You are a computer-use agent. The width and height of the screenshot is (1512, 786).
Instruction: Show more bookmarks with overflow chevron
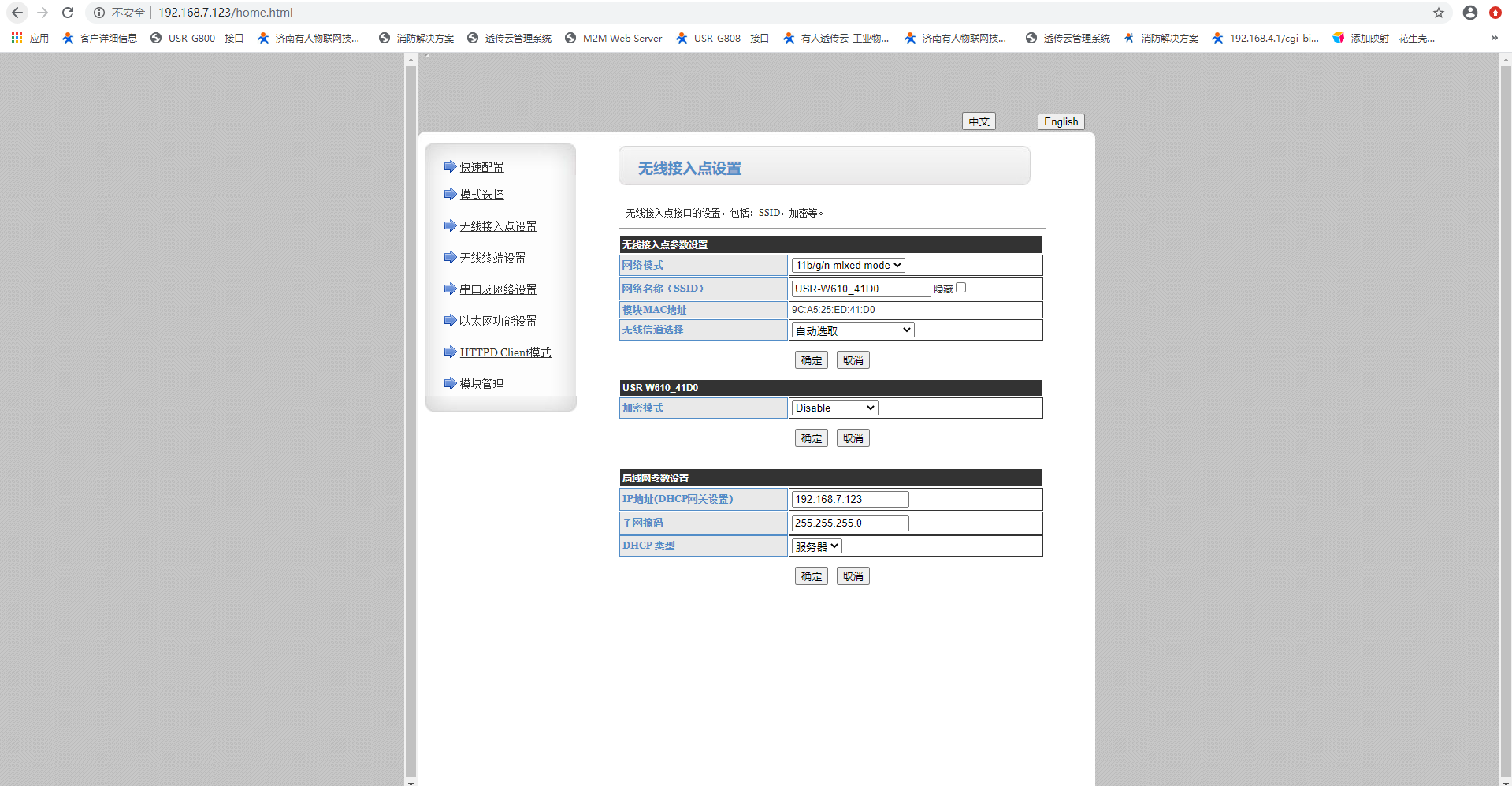1494,38
